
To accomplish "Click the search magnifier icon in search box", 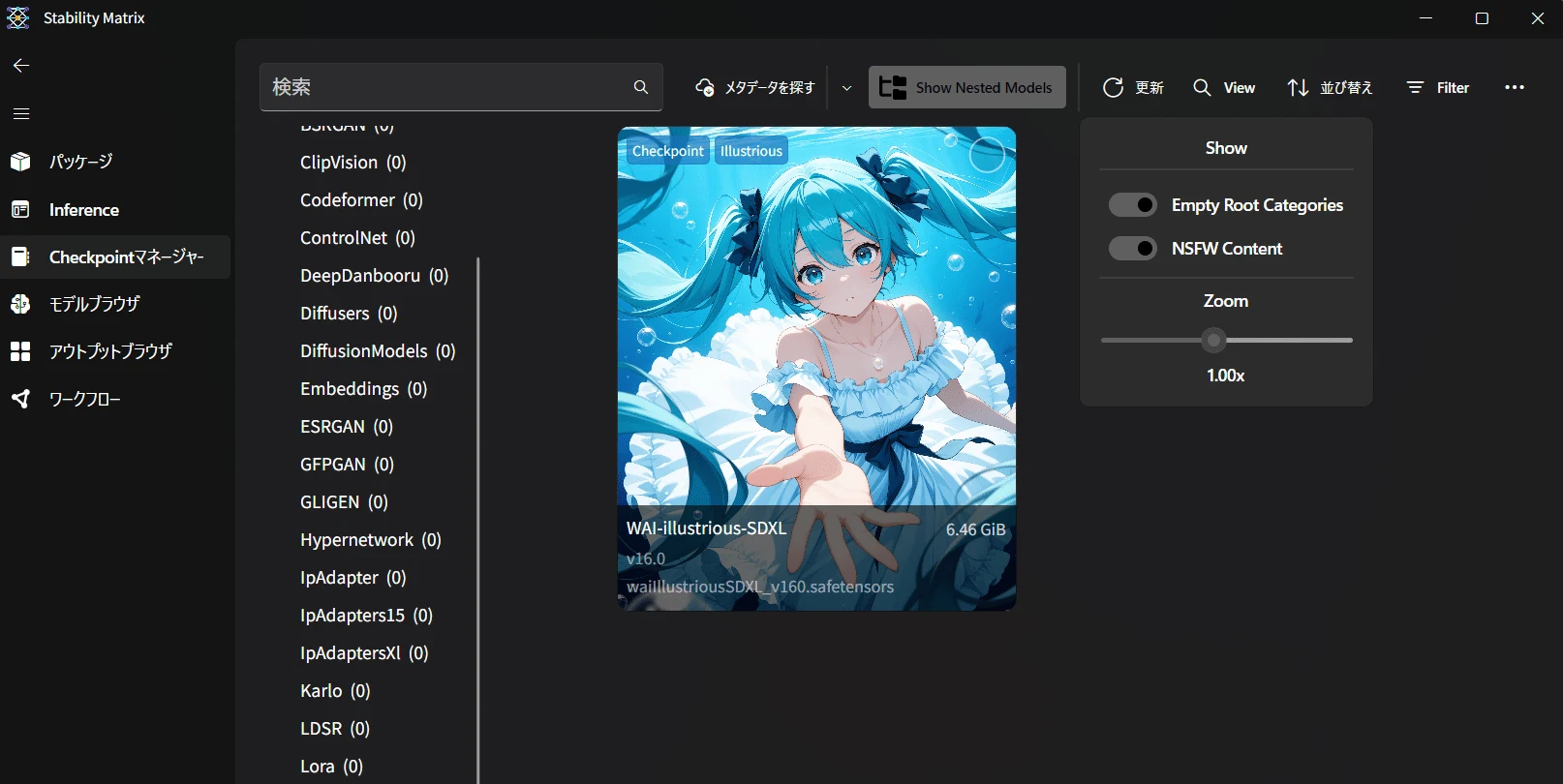I will point(641,87).
